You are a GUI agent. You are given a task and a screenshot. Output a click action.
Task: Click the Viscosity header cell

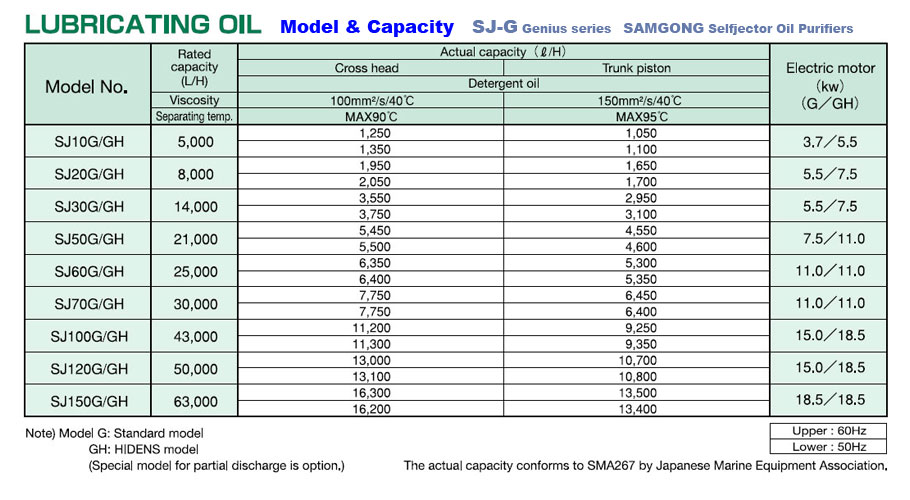194,100
